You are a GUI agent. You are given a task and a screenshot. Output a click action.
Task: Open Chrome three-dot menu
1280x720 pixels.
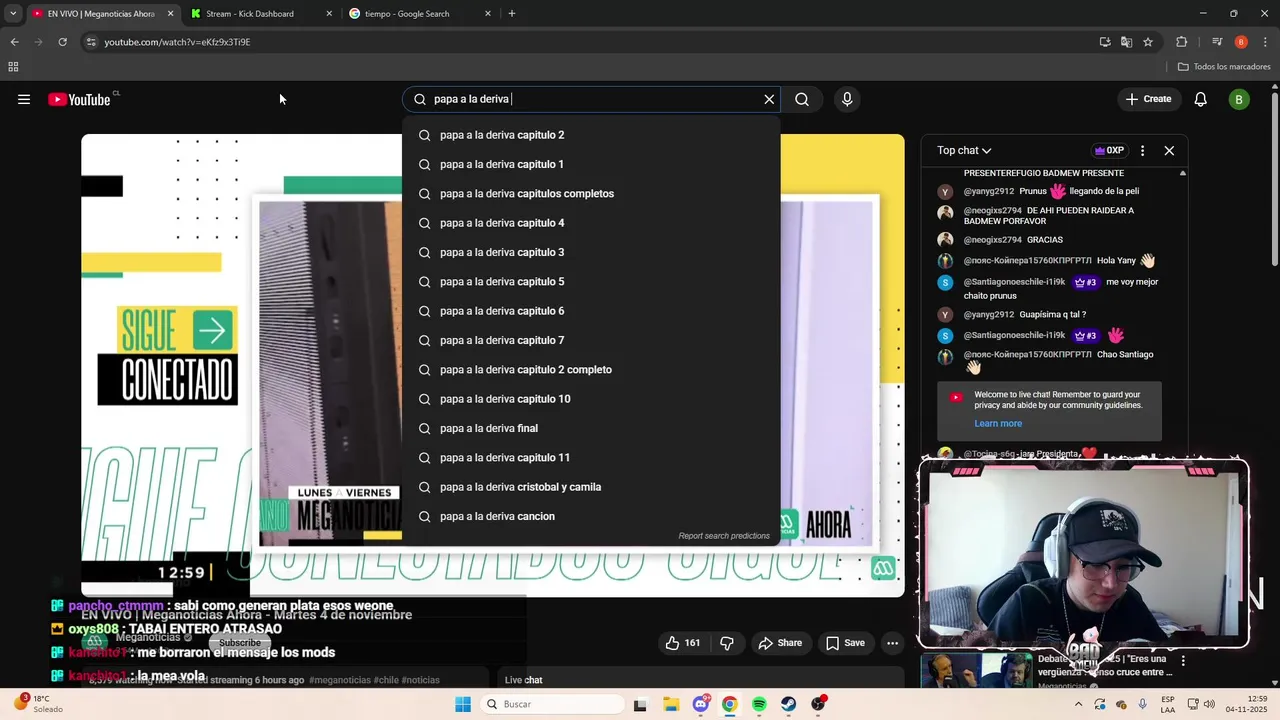1265,42
